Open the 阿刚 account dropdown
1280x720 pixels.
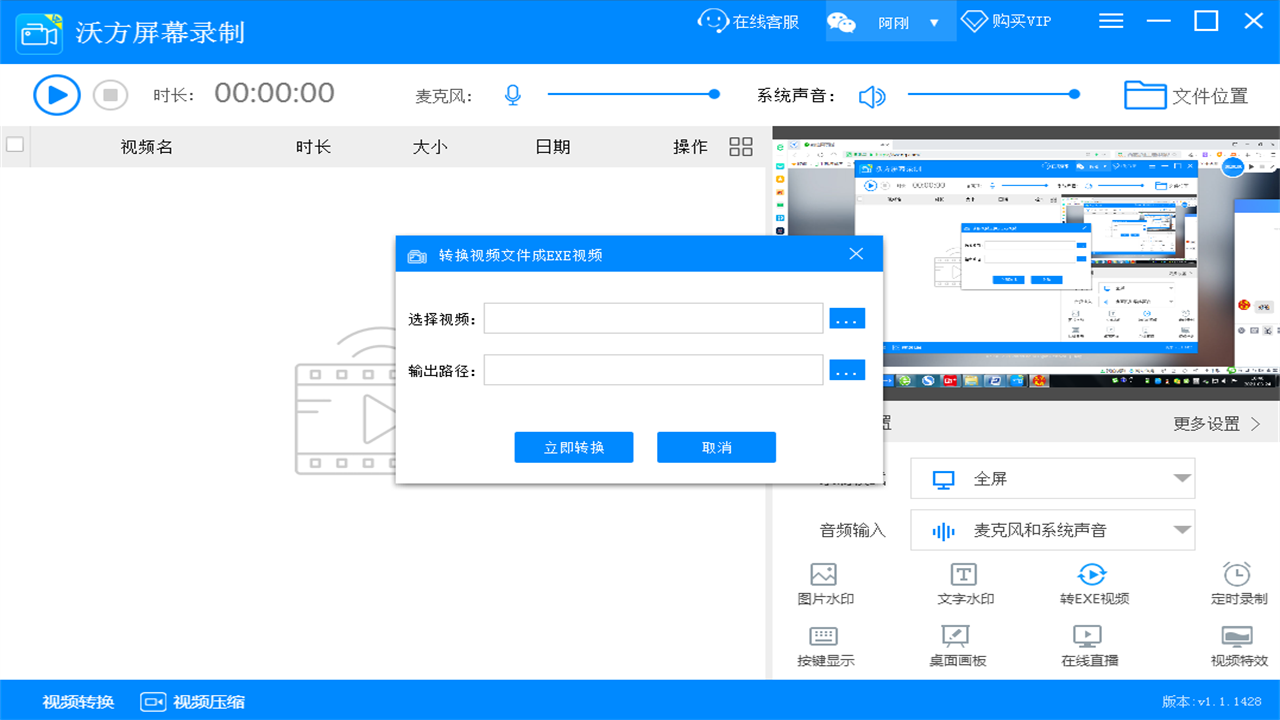click(x=889, y=20)
